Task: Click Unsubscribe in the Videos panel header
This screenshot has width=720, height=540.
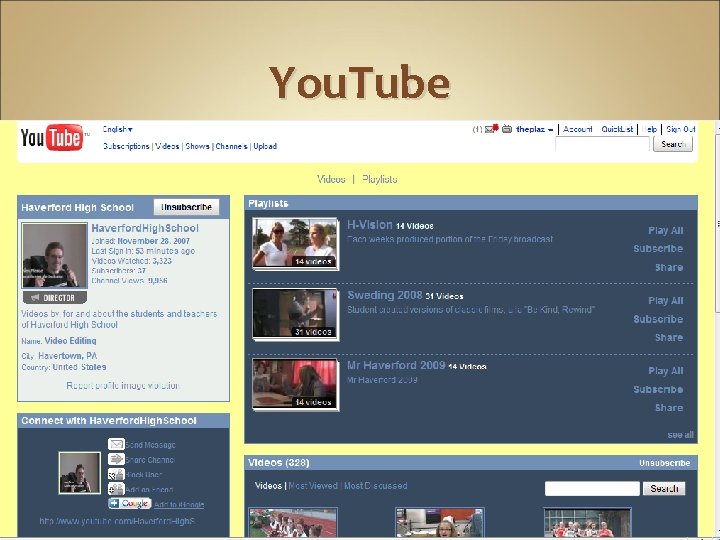Action: (664, 463)
